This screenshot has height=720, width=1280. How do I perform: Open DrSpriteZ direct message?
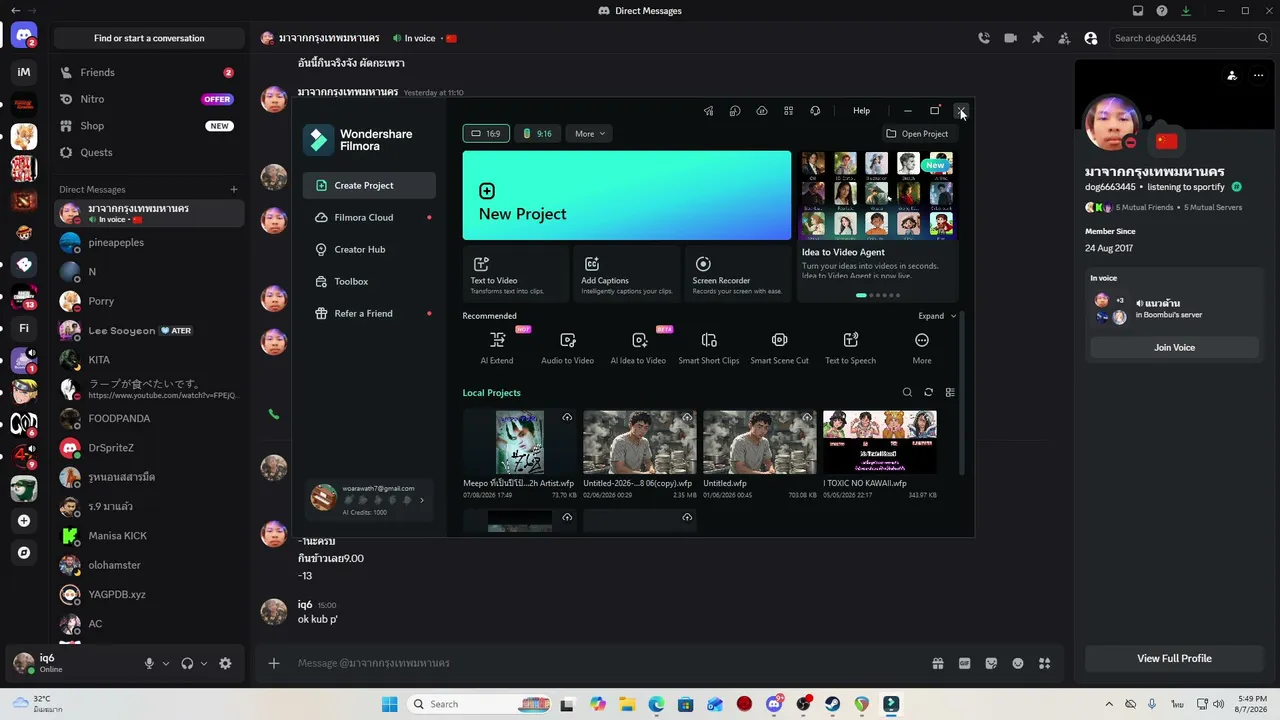tap(149, 448)
